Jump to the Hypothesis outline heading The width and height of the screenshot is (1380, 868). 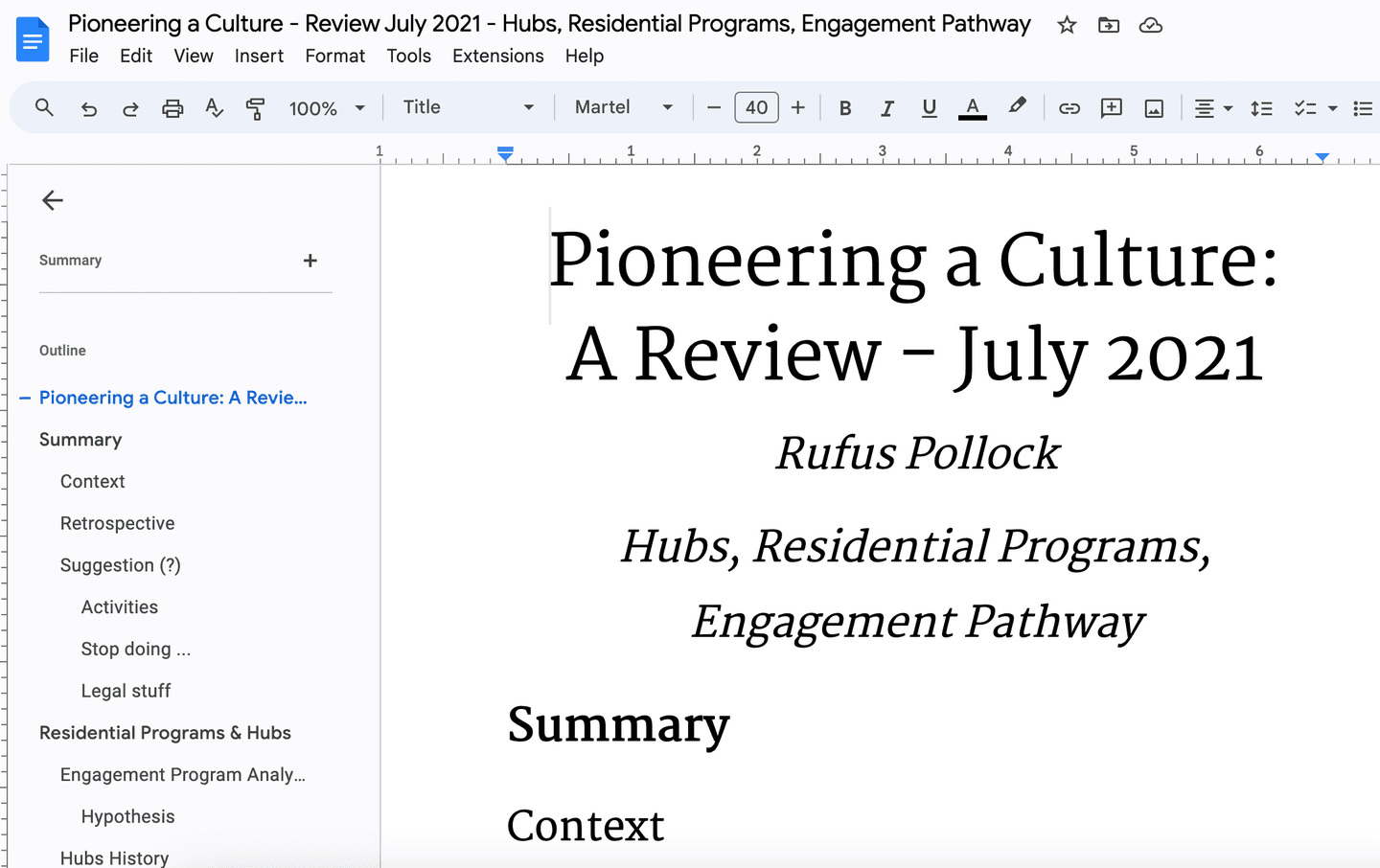coord(127,816)
